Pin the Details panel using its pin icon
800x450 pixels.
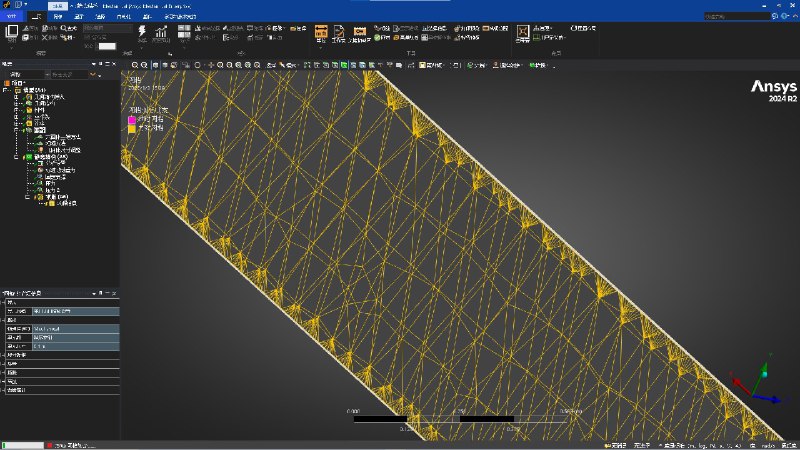tap(101, 293)
